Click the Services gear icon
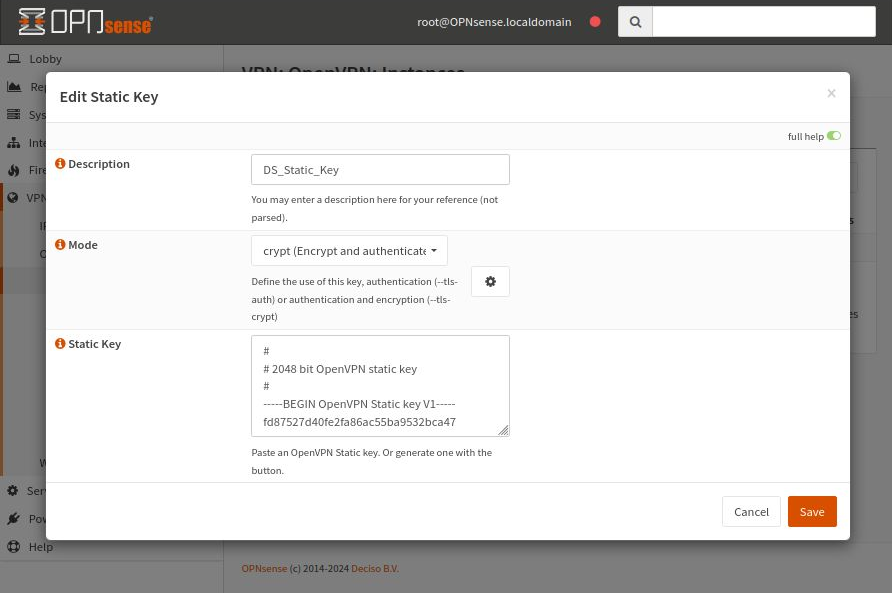892x593 pixels. coord(13,490)
